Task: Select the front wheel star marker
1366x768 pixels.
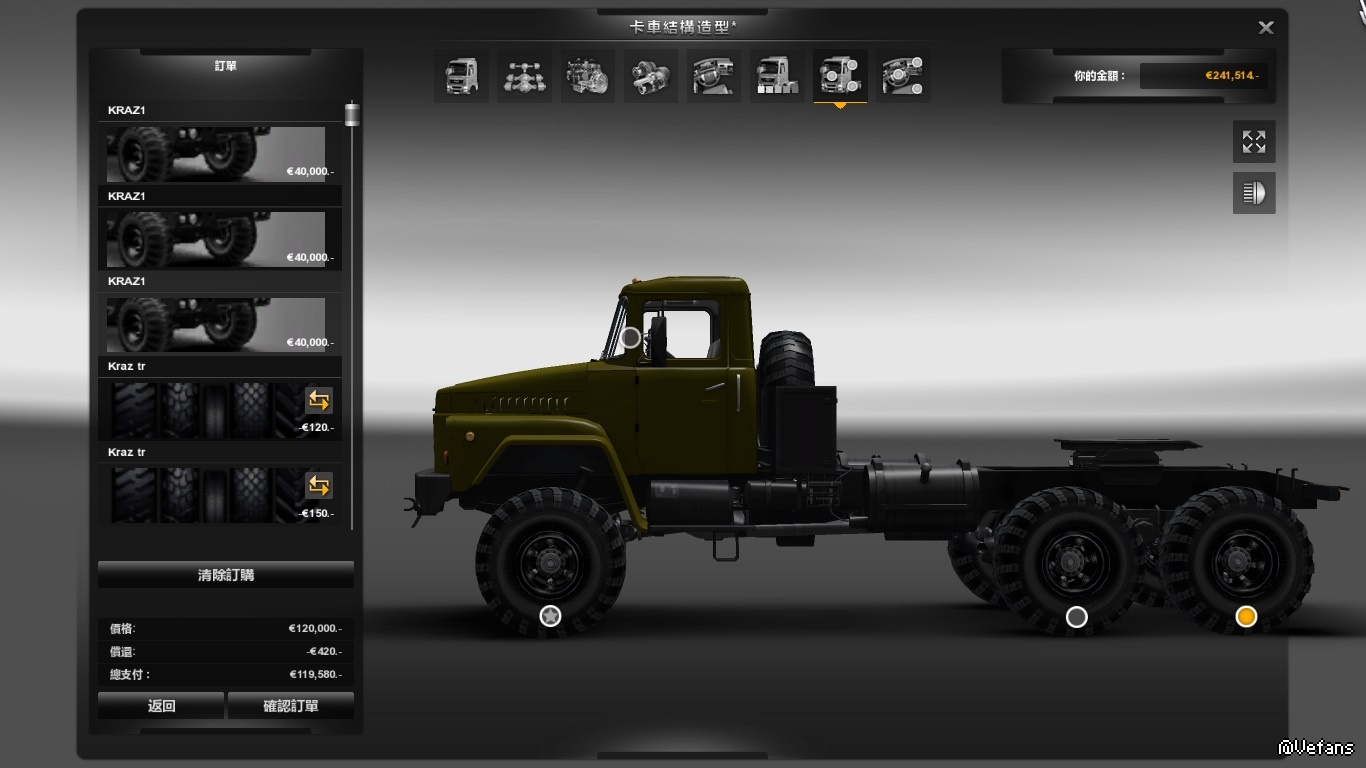Action: pyautogui.click(x=550, y=616)
